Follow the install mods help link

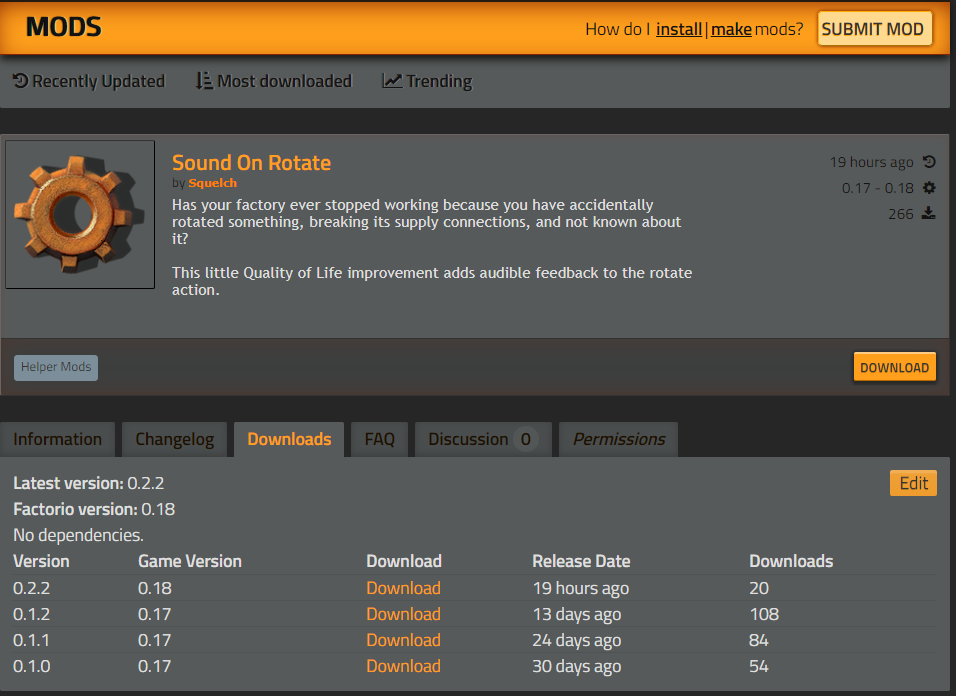pyautogui.click(x=679, y=29)
